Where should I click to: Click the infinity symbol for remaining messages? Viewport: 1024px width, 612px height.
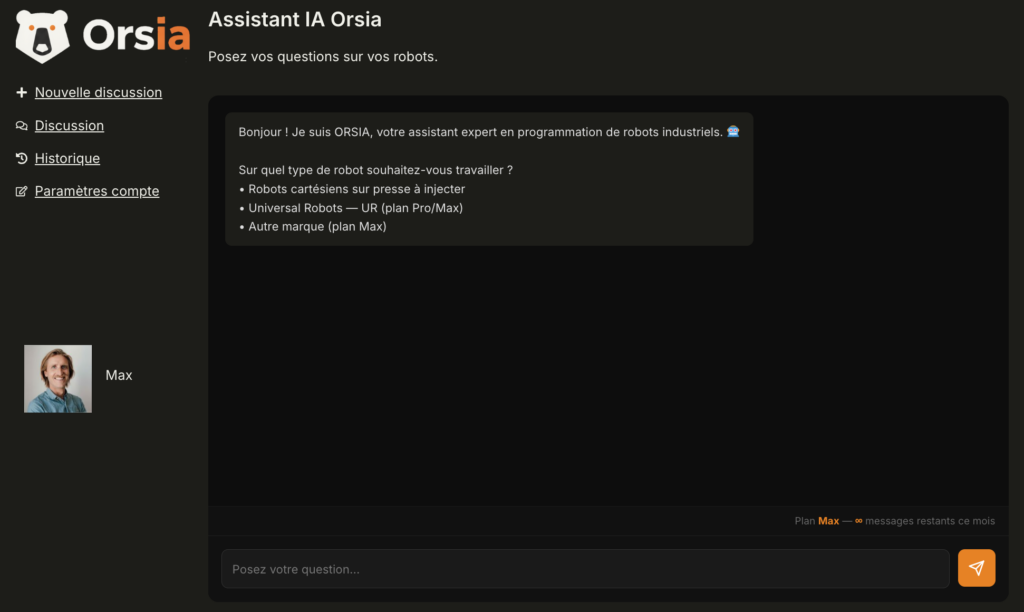(858, 521)
